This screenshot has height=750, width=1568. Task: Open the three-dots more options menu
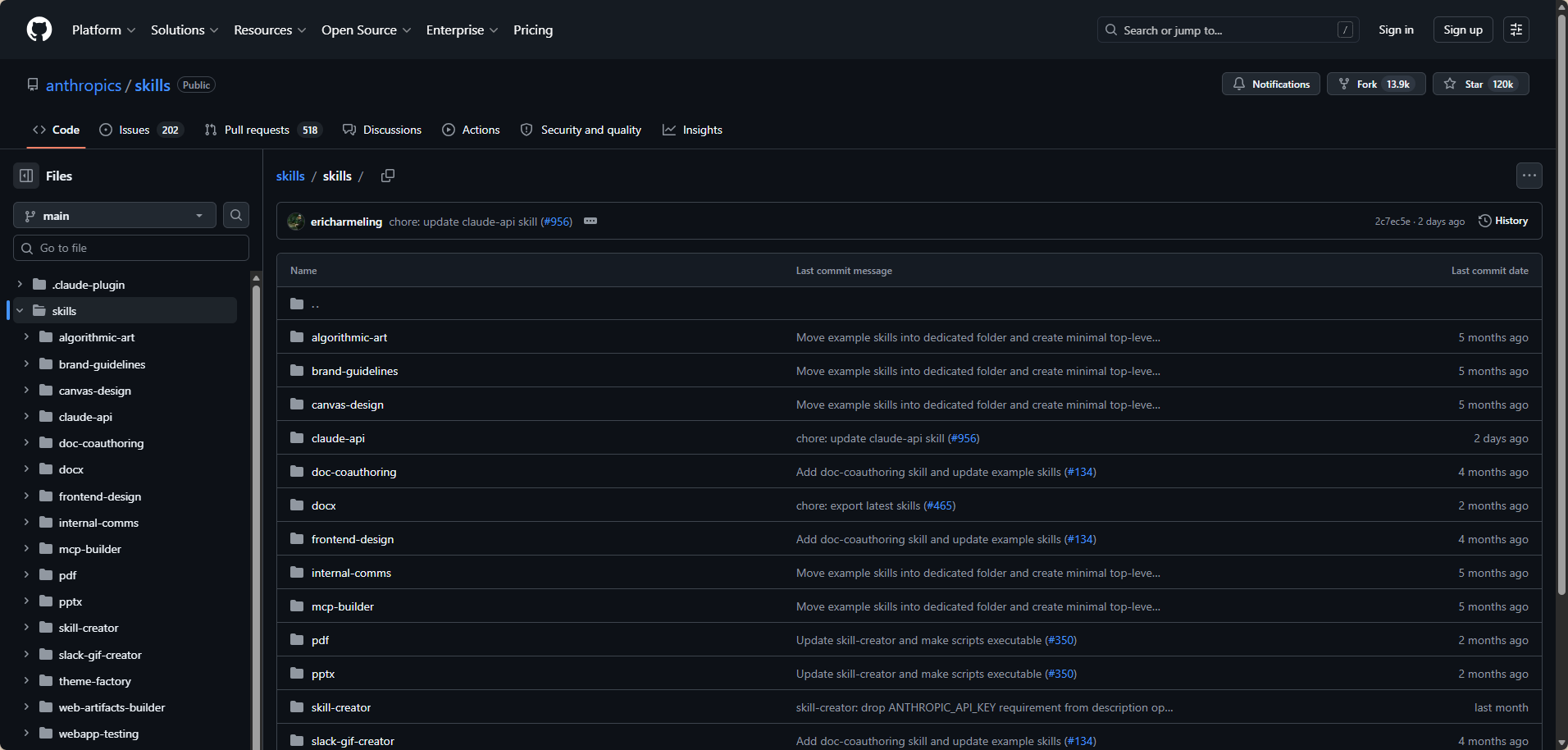click(1529, 176)
